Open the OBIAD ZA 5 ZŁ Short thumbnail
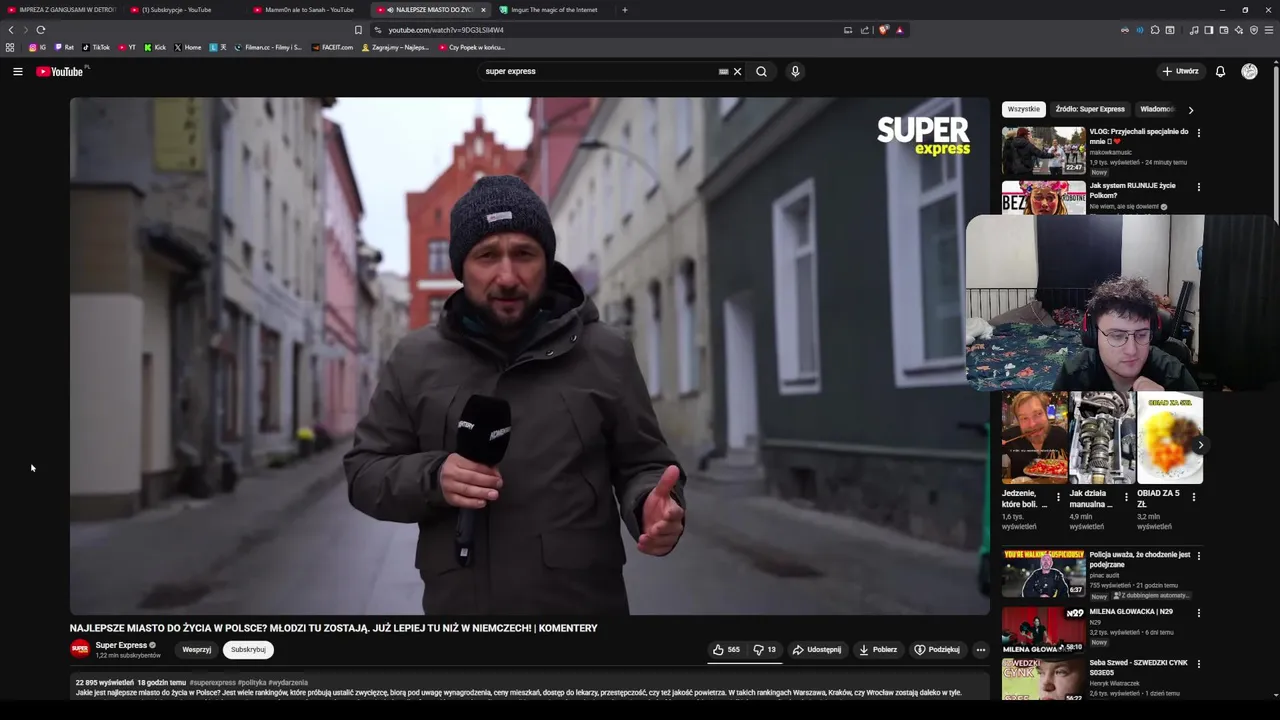Screen dimensions: 1280x720 (x=1170, y=438)
